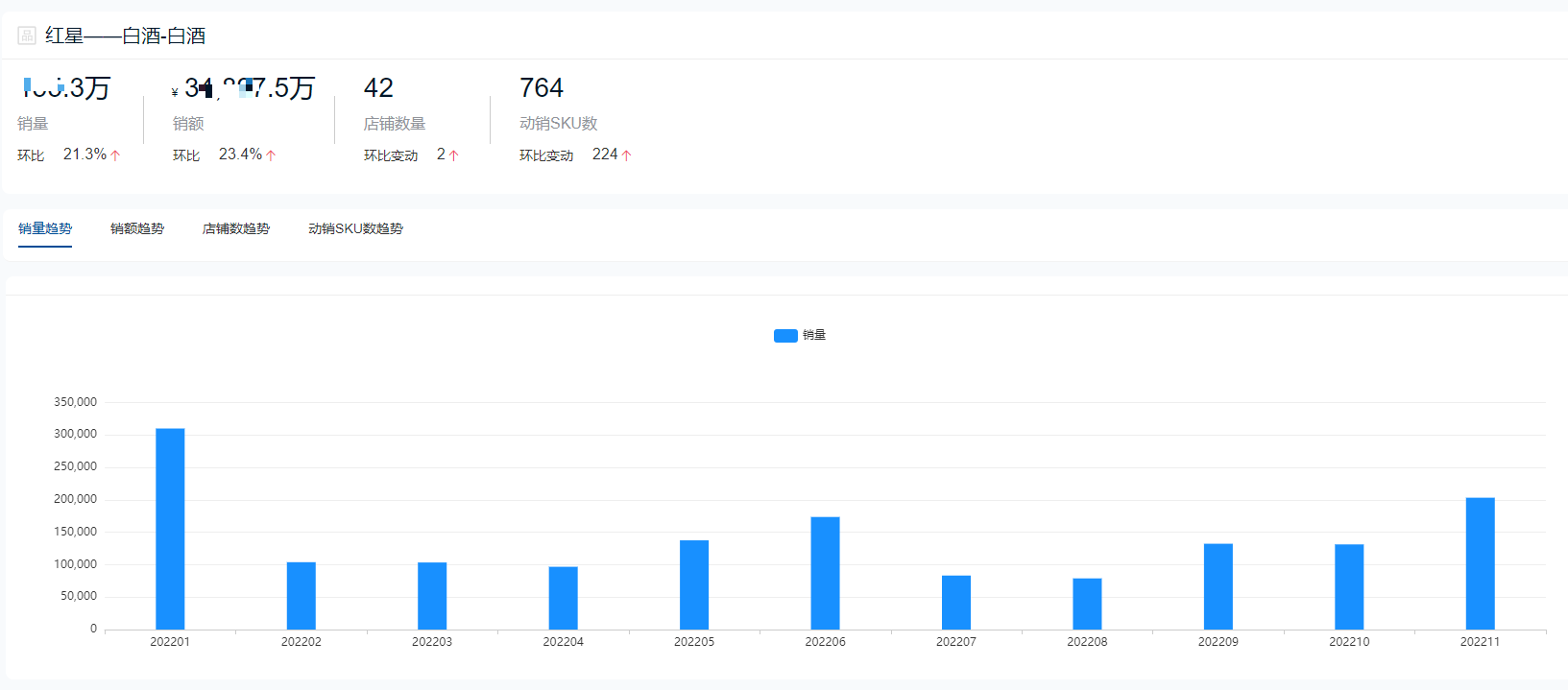
Task: Click the 202204 x-axis label
Action: pyautogui.click(x=563, y=642)
